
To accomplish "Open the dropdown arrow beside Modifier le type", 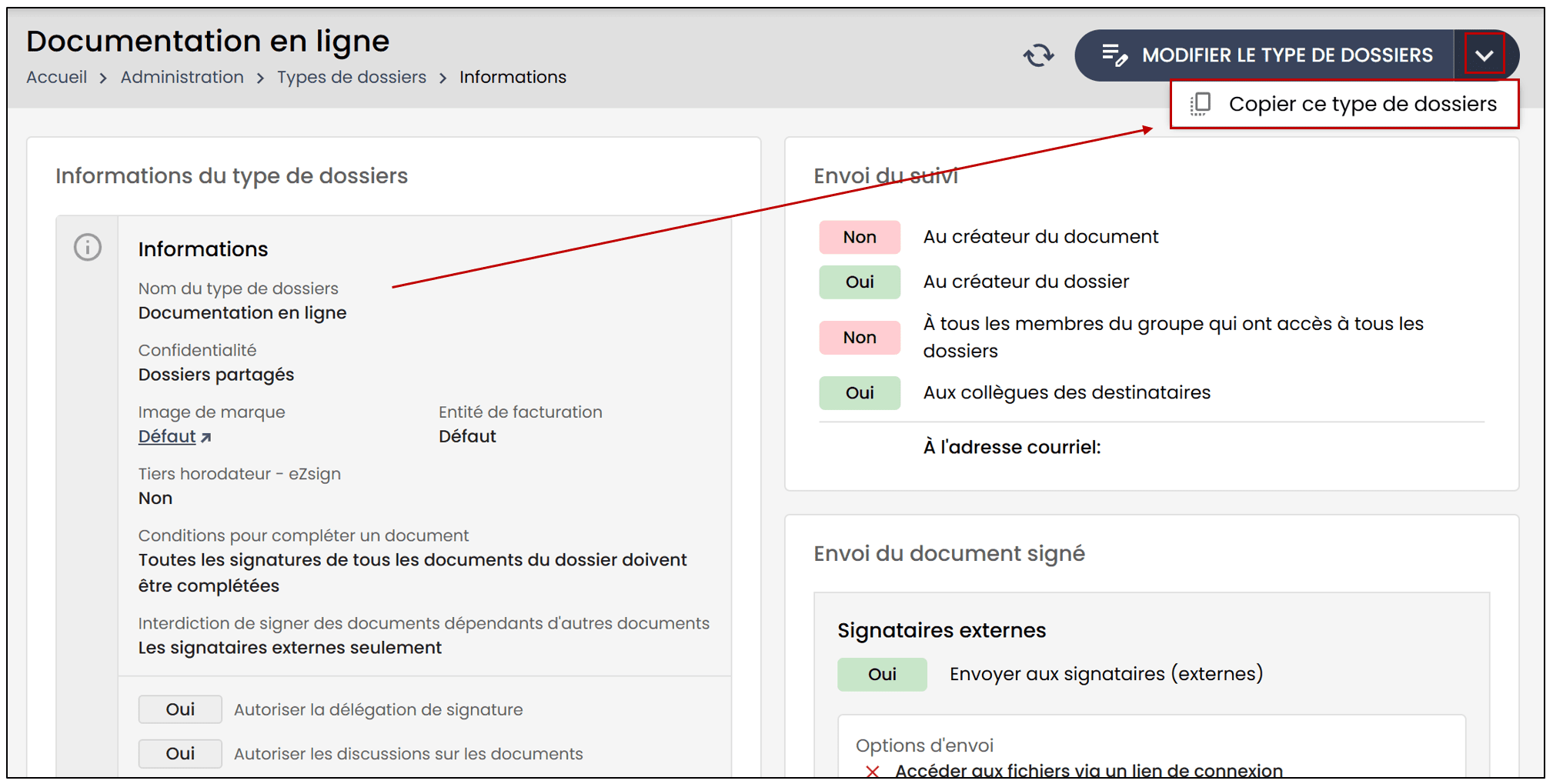I will click(1484, 55).
